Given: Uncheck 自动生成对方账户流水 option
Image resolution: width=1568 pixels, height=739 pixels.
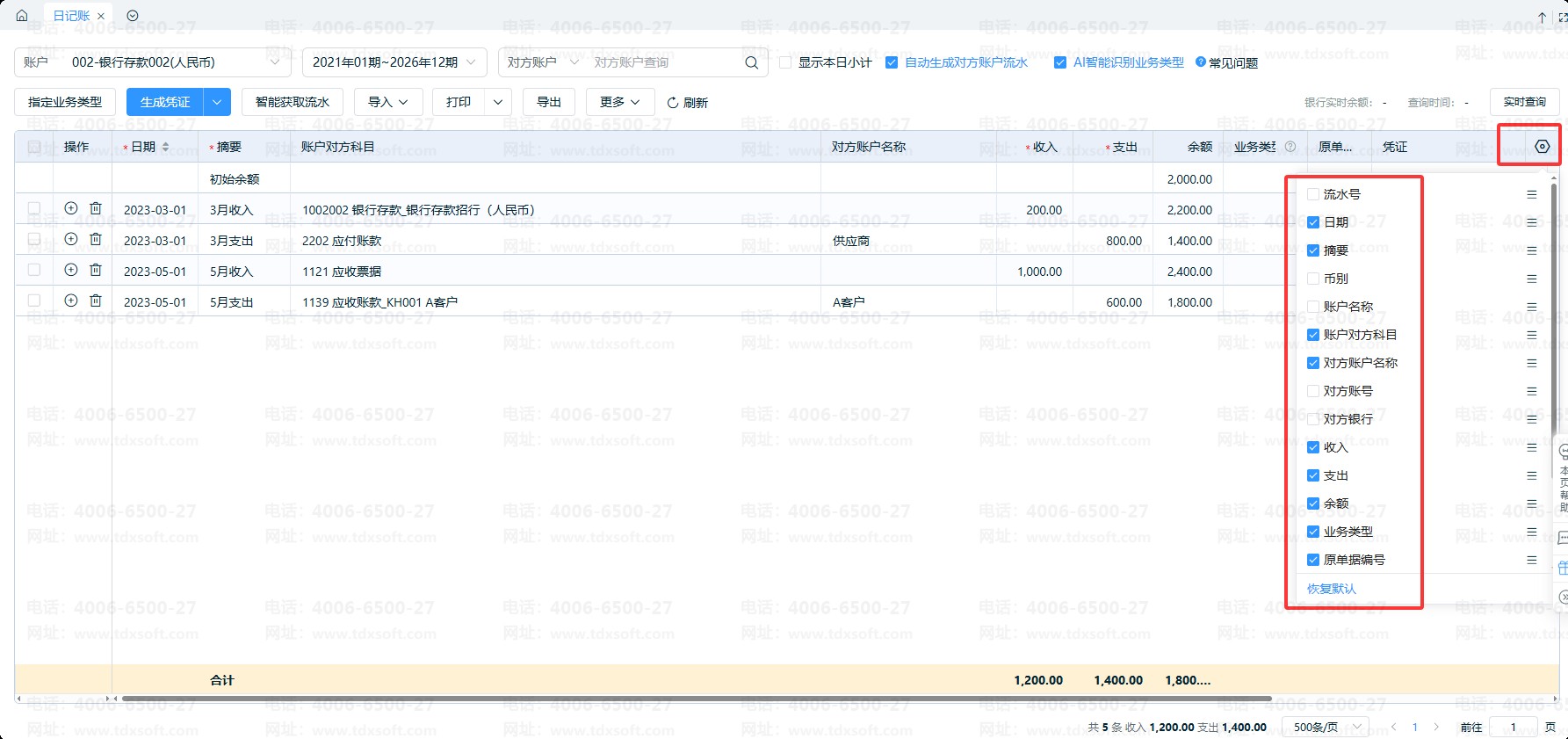Looking at the screenshot, I should click(892, 62).
